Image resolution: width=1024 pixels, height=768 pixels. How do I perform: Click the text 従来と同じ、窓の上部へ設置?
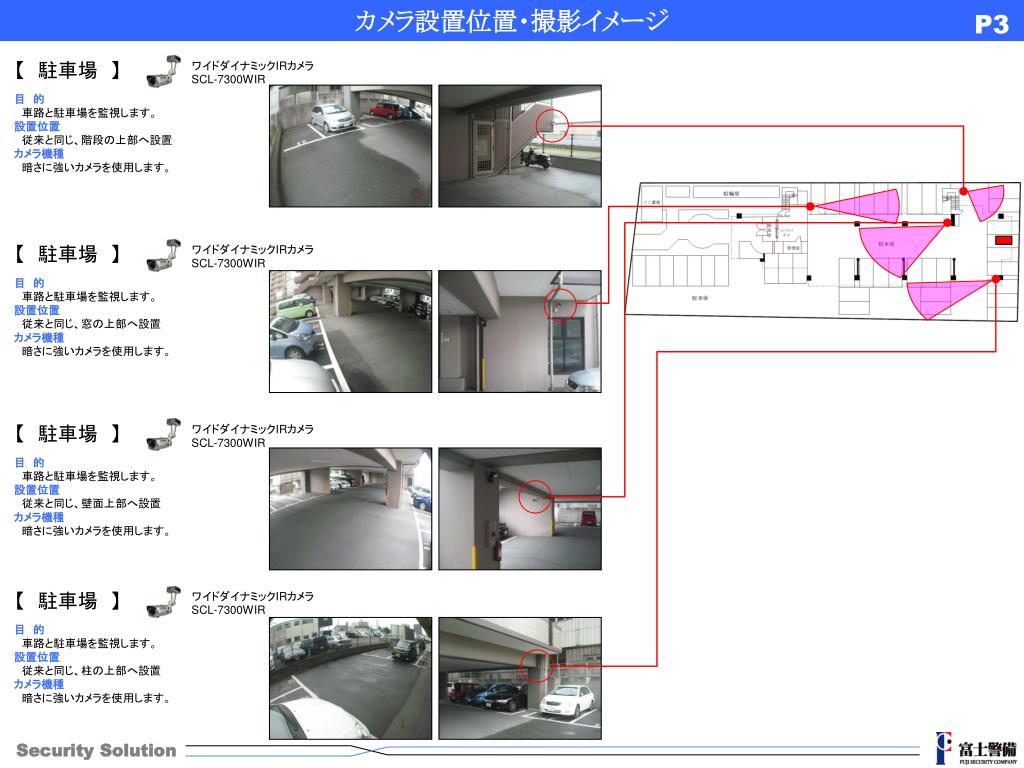tap(91, 324)
